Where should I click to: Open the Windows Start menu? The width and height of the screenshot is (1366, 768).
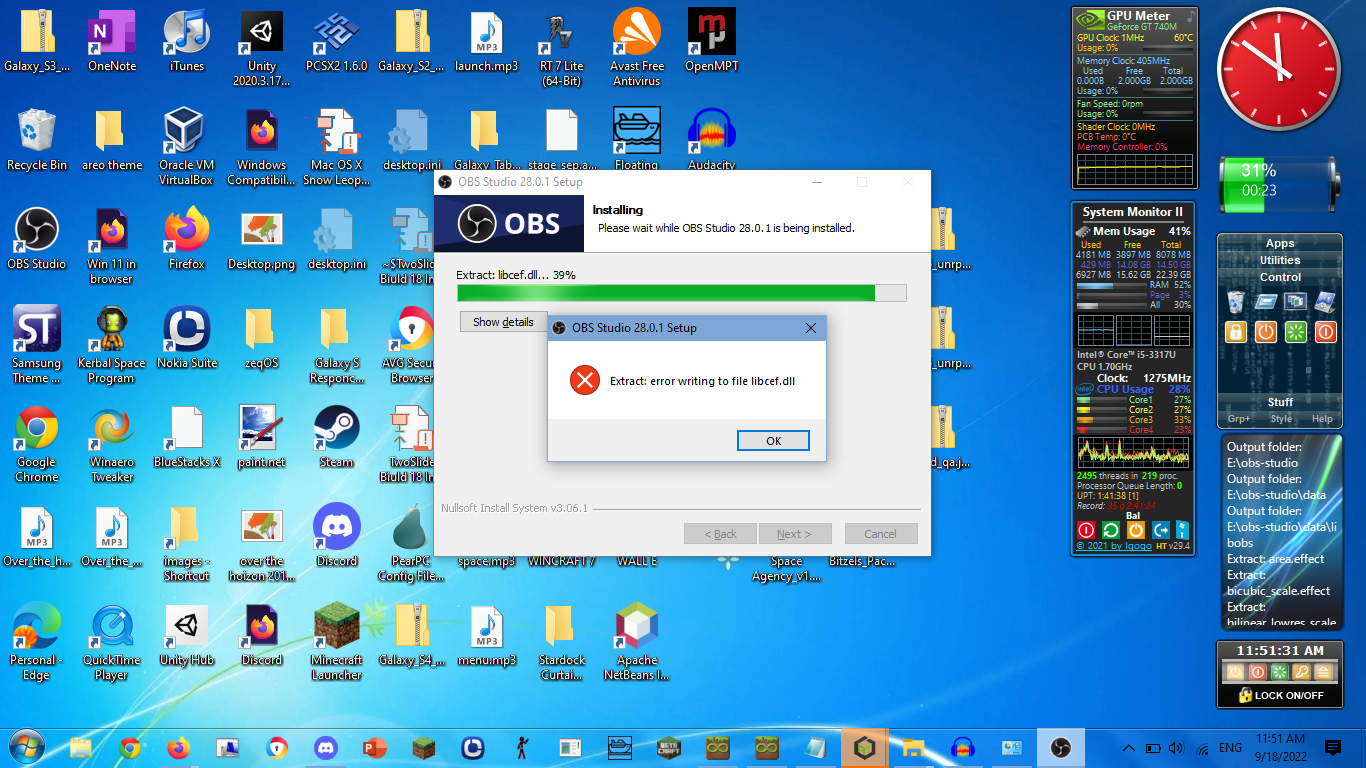(x=25, y=747)
